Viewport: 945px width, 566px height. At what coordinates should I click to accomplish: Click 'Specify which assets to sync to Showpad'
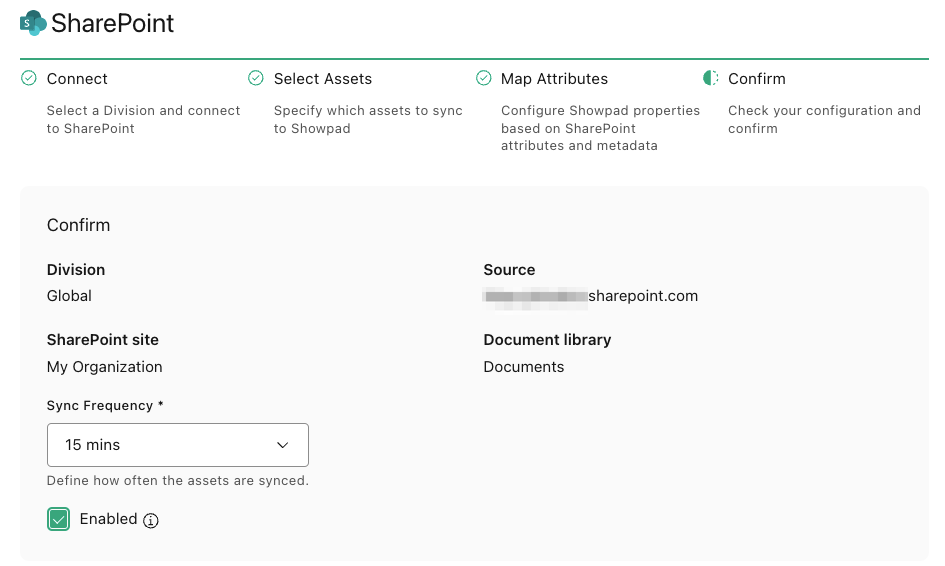click(x=368, y=119)
